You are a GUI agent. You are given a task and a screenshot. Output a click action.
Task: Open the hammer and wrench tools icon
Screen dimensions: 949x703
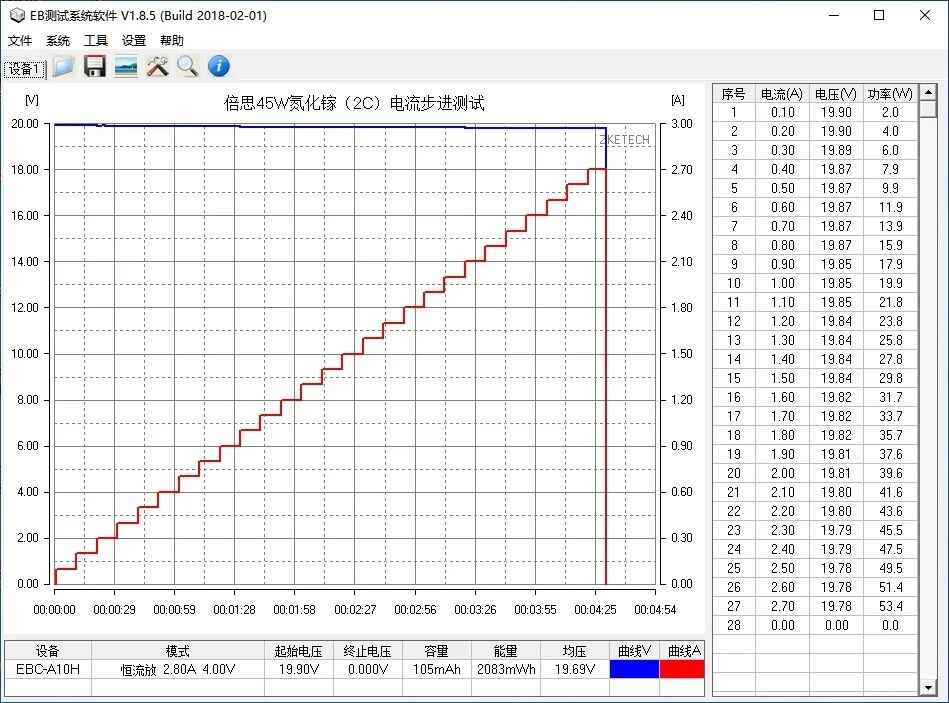pyautogui.click(x=157, y=67)
